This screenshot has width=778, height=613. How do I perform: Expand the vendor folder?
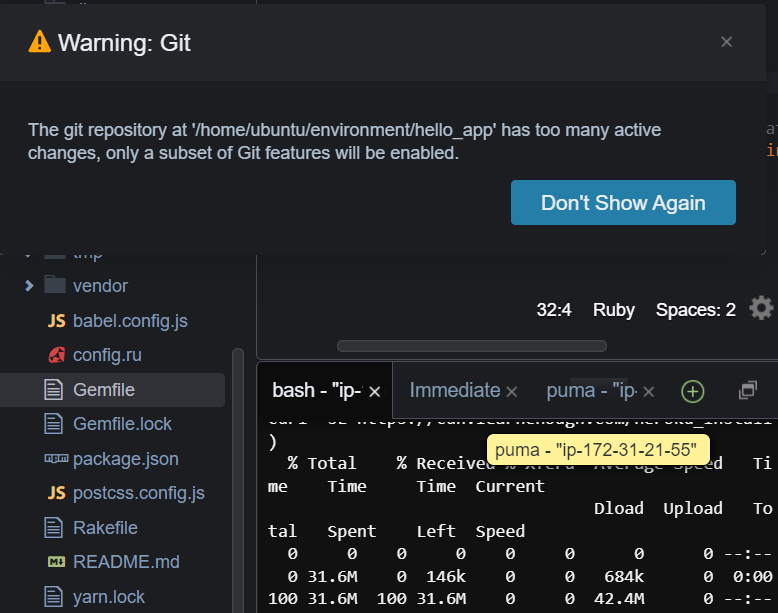click(29, 286)
